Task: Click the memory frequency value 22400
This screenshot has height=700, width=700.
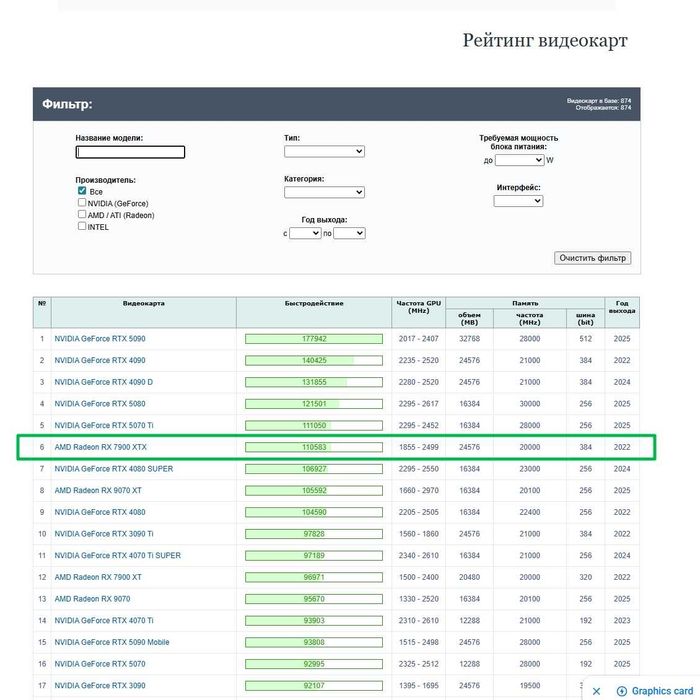Action: 529,512
